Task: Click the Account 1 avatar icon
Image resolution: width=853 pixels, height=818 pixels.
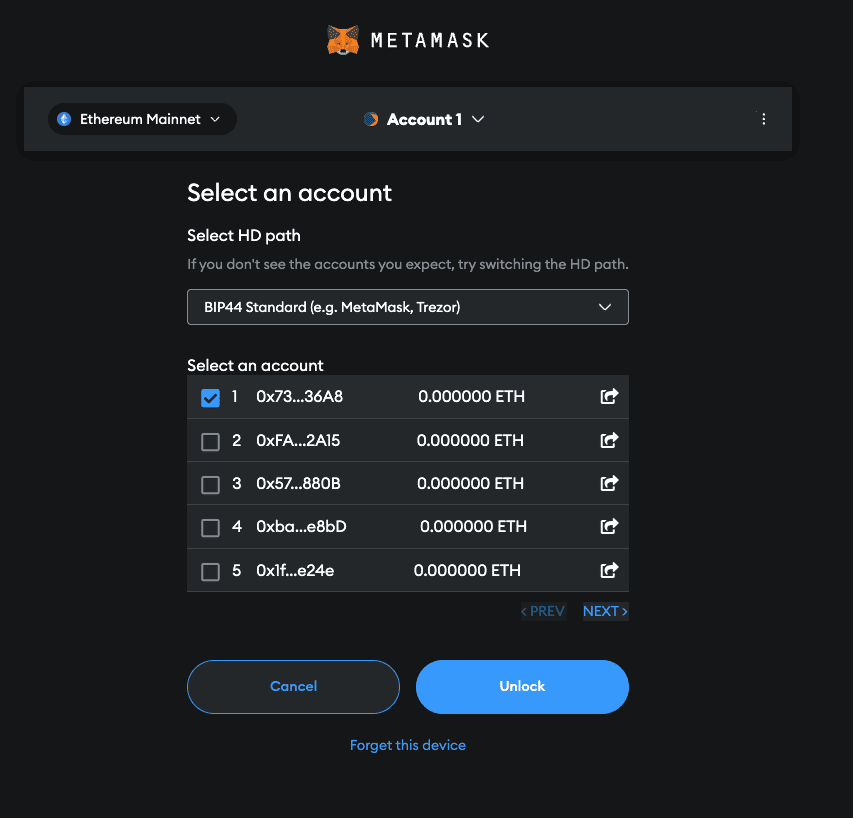Action: click(x=371, y=119)
